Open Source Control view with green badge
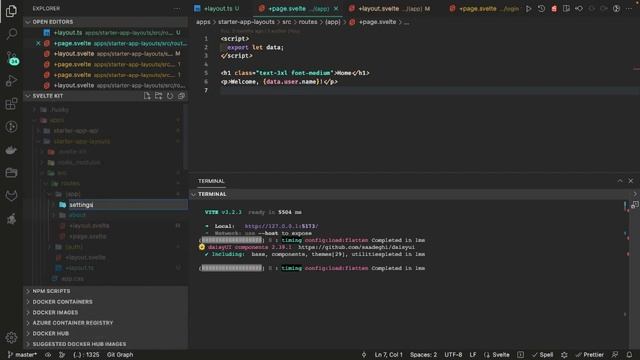 point(12,58)
